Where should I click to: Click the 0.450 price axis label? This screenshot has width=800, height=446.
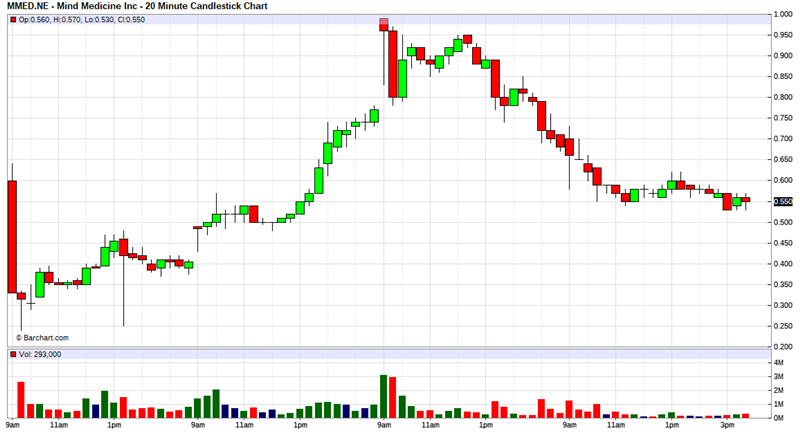tap(783, 243)
